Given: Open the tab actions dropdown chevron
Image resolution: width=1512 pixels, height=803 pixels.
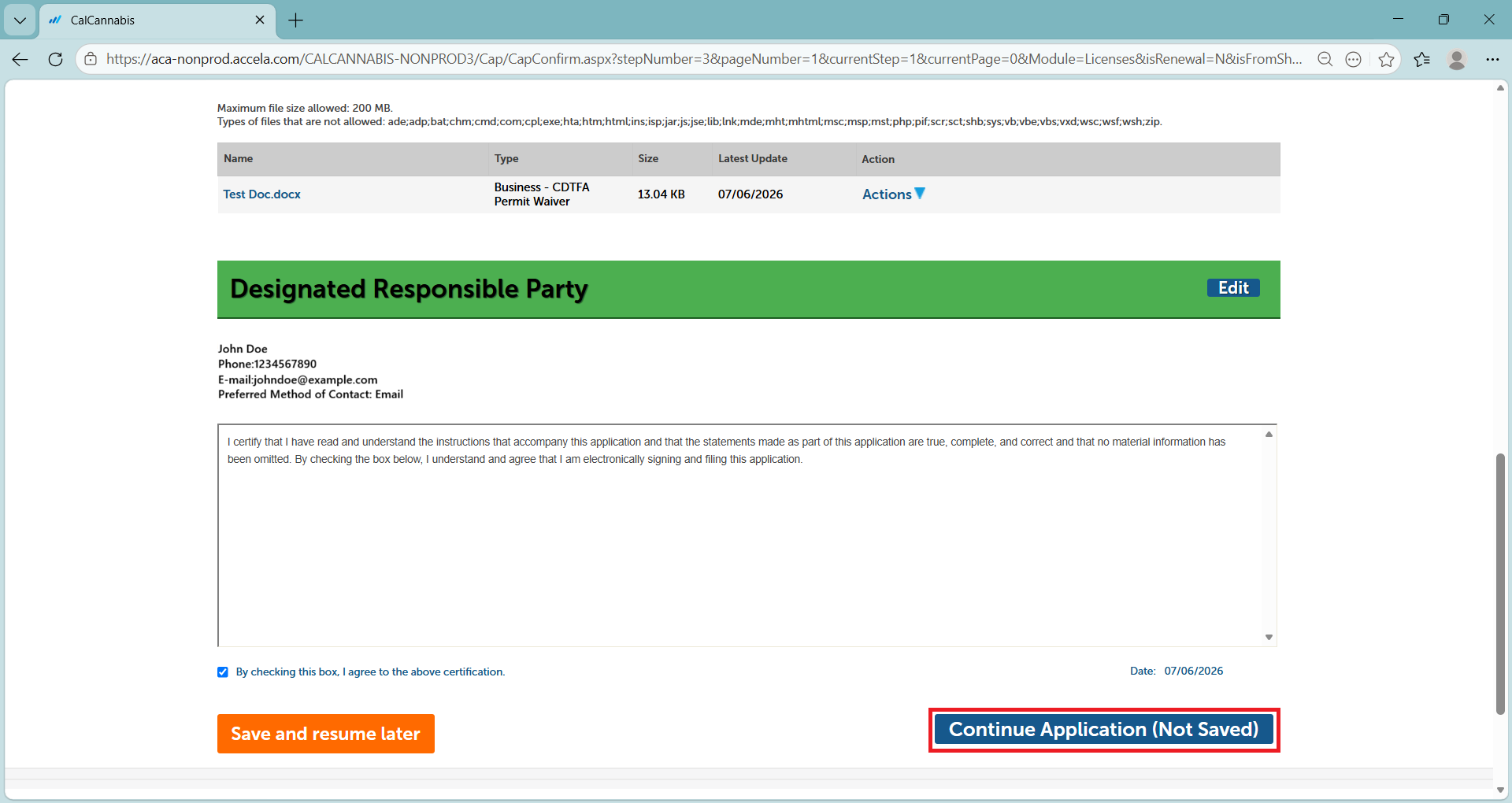Looking at the screenshot, I should pyautogui.click(x=20, y=20).
